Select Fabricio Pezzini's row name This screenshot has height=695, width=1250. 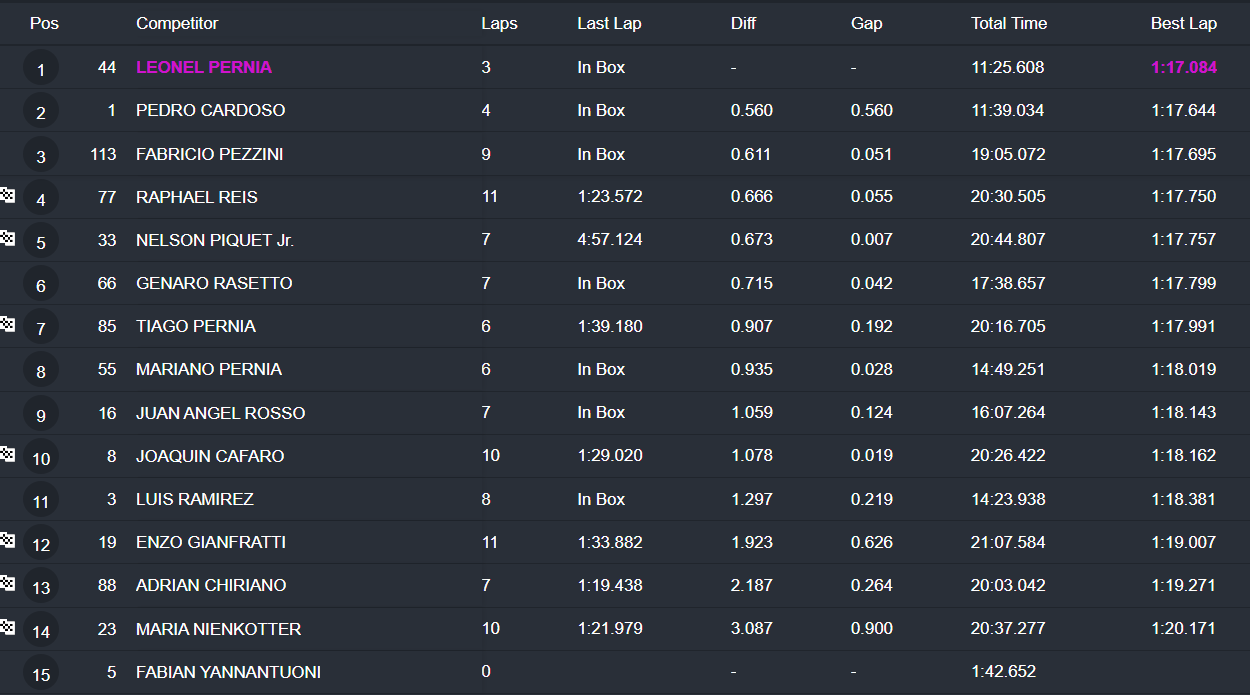click(x=209, y=154)
